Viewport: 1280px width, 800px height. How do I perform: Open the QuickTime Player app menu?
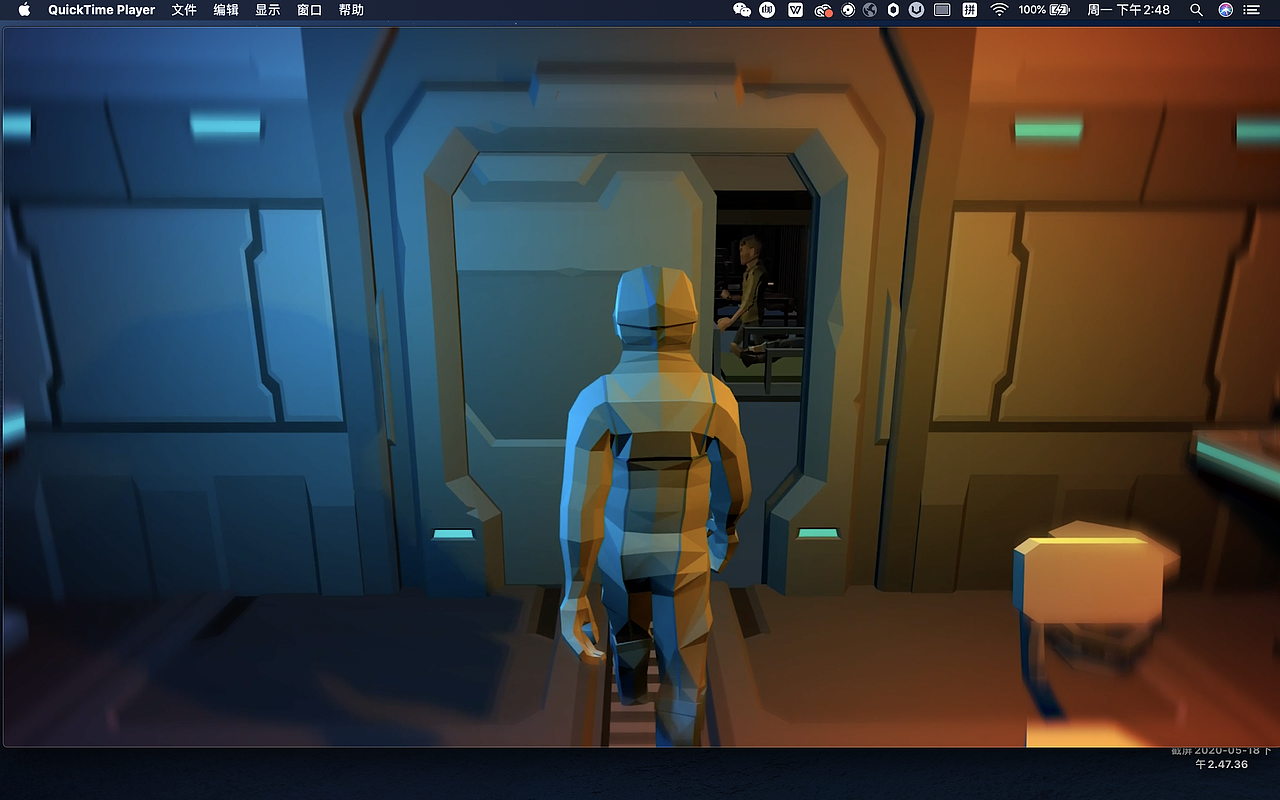coord(102,10)
